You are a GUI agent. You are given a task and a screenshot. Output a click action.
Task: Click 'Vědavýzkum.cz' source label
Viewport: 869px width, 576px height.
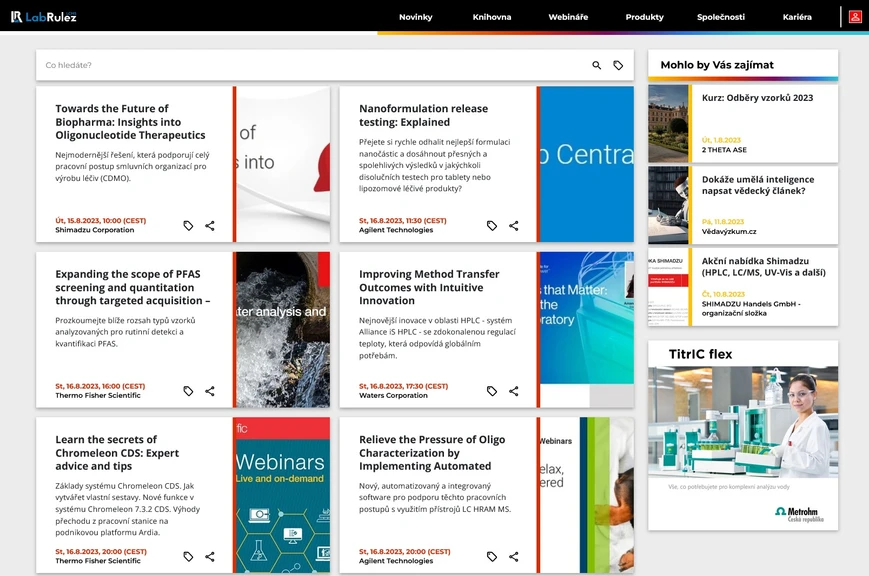pyautogui.click(x=729, y=232)
